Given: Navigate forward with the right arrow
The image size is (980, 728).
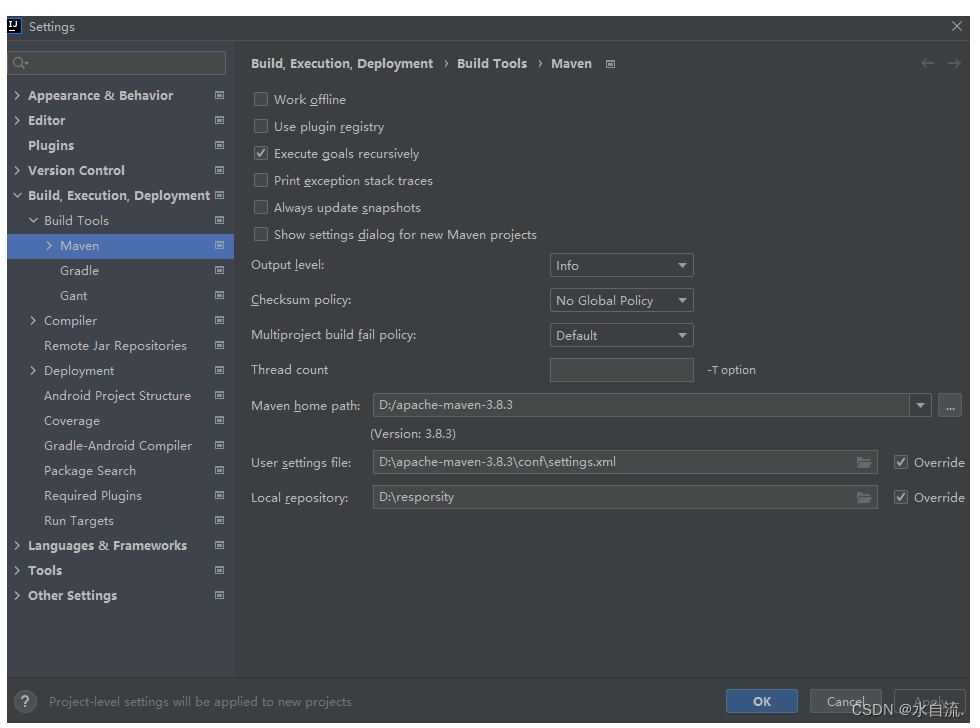Looking at the screenshot, I should 954,63.
